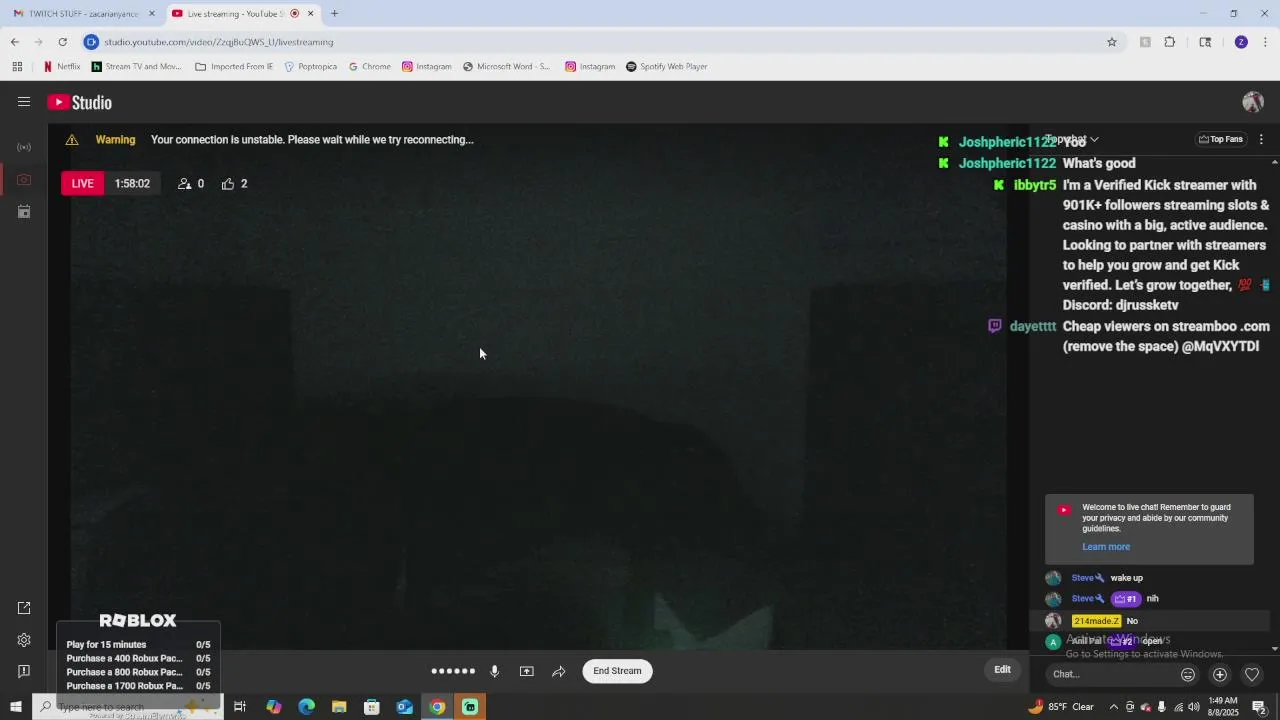This screenshot has width=1280, height=720.
Task: Open a new browser tab
Action: (334, 14)
